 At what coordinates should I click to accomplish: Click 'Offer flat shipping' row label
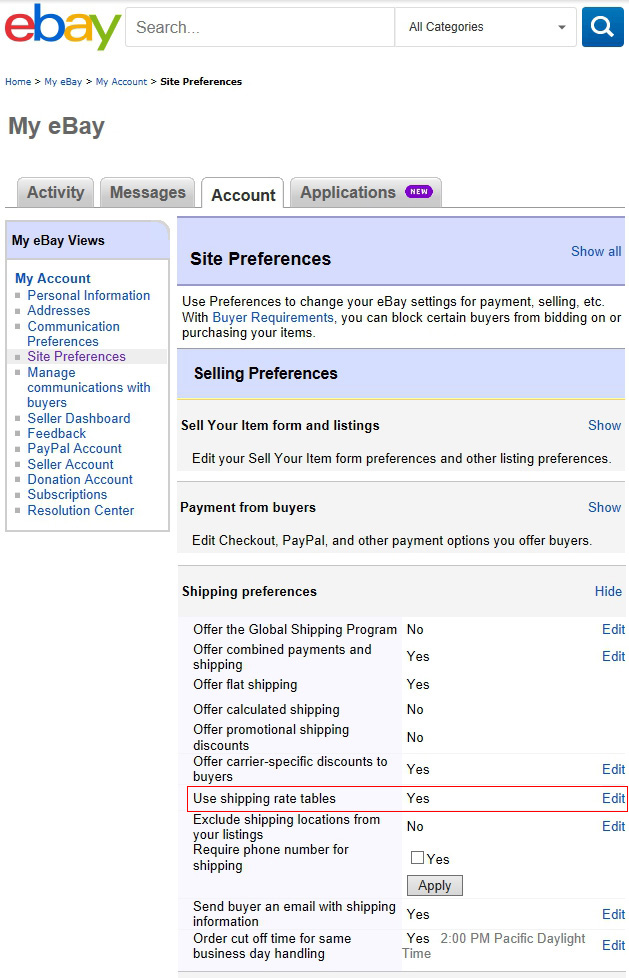pyautogui.click(x=245, y=684)
